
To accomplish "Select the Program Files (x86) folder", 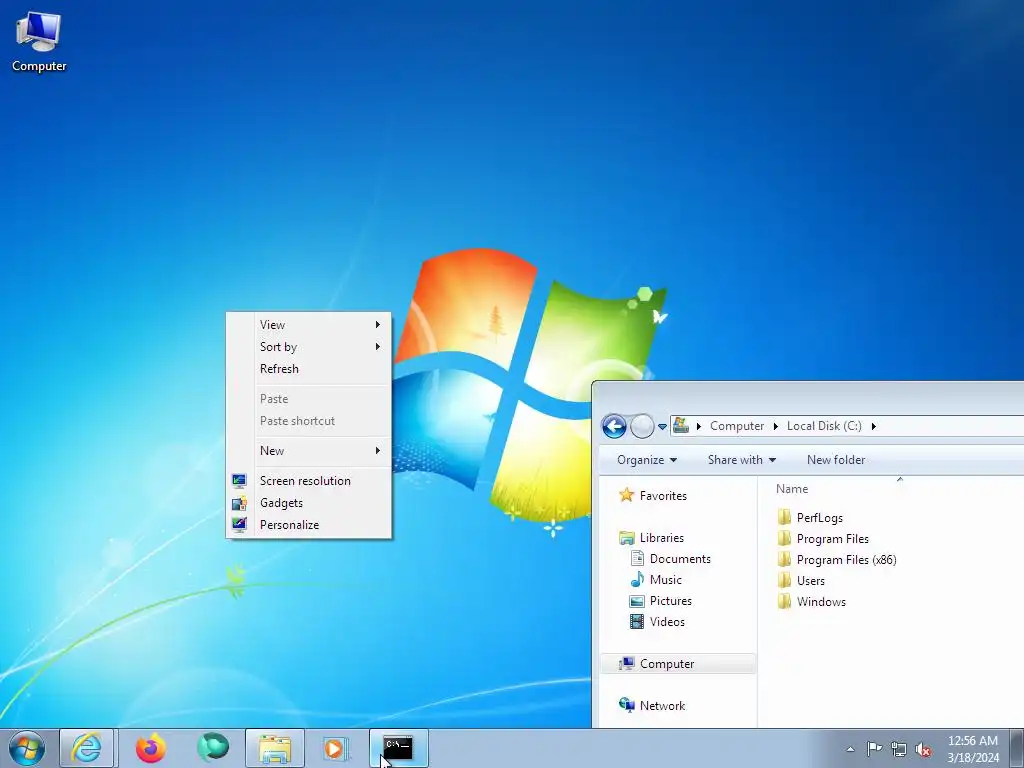I will 846,560.
